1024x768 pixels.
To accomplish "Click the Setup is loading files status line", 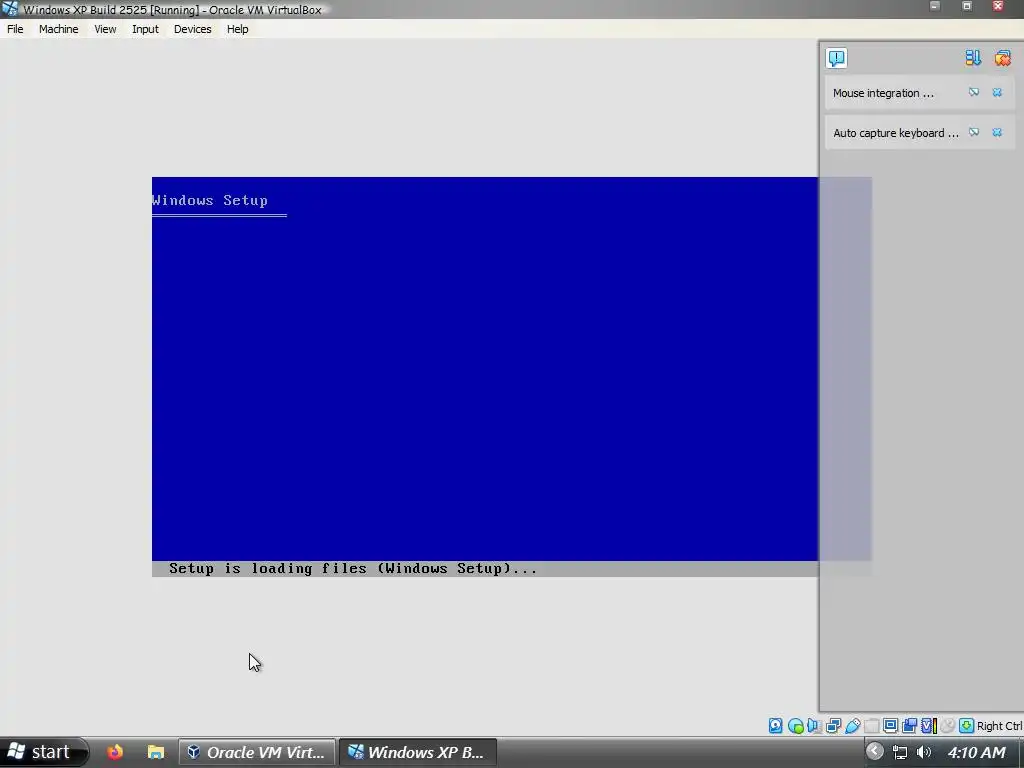I will point(353,569).
